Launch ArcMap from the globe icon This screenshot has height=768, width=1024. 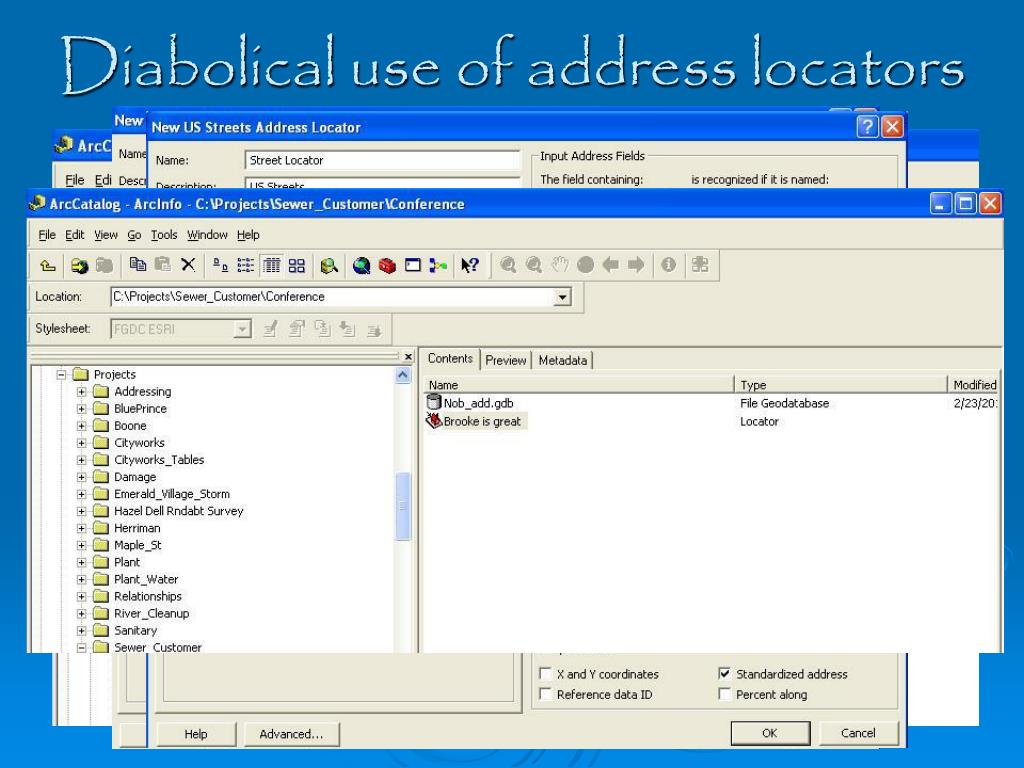point(361,265)
